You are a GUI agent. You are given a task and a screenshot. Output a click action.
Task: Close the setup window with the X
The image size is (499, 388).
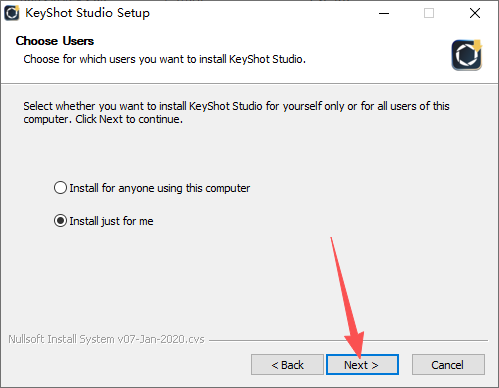(475, 13)
